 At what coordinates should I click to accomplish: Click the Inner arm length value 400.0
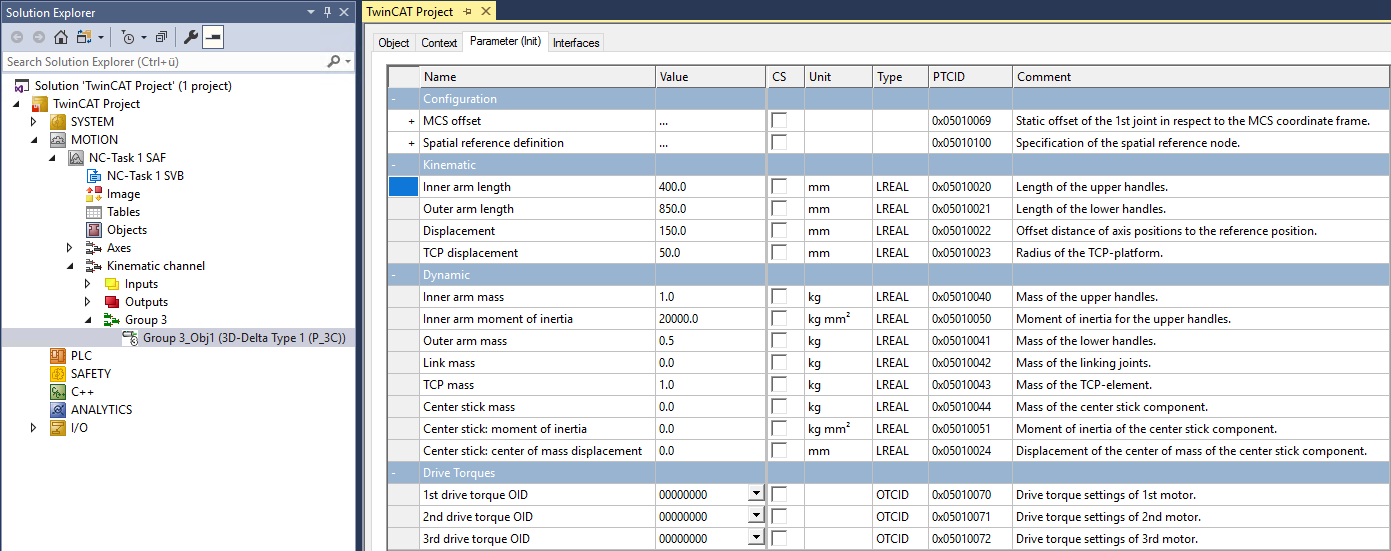tap(710, 187)
